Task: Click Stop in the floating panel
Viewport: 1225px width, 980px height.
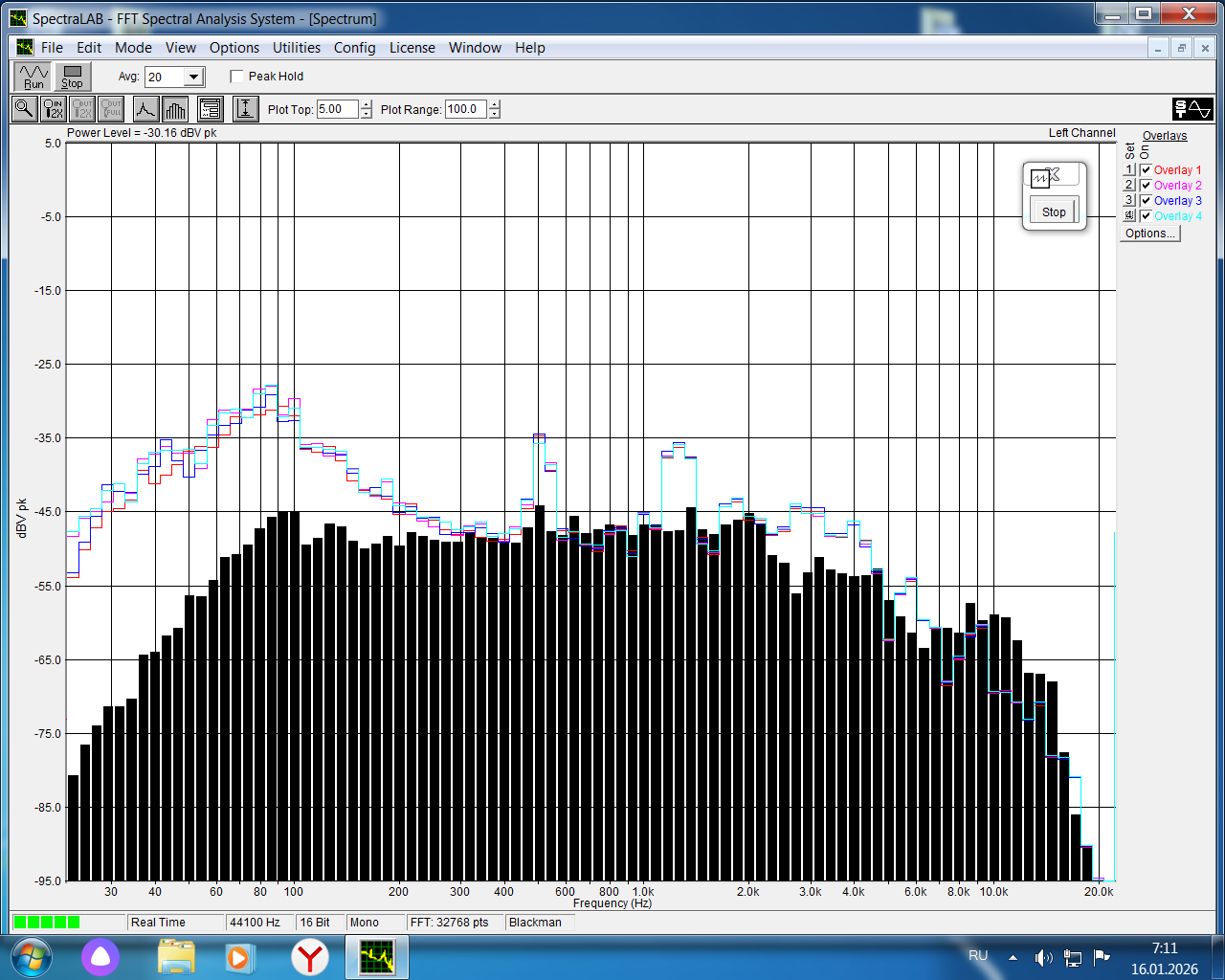Action: 1054,212
